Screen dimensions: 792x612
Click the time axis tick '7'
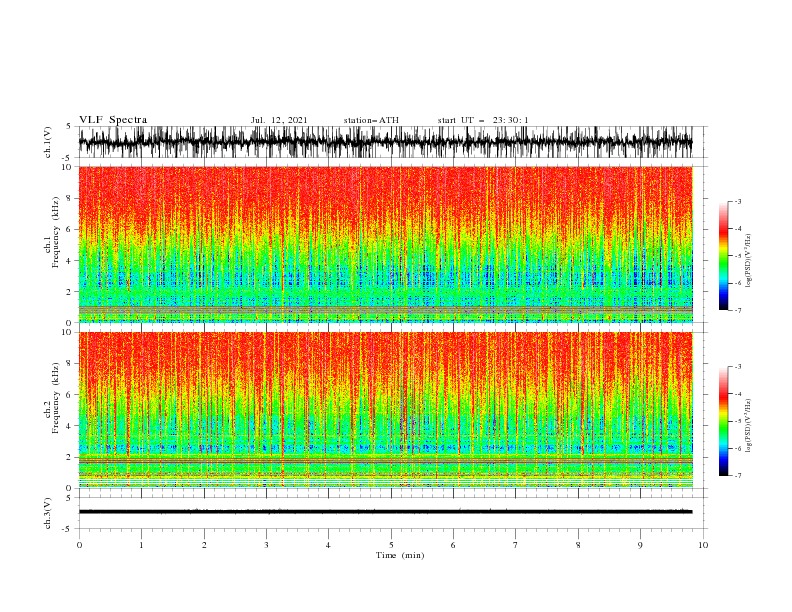516,545
